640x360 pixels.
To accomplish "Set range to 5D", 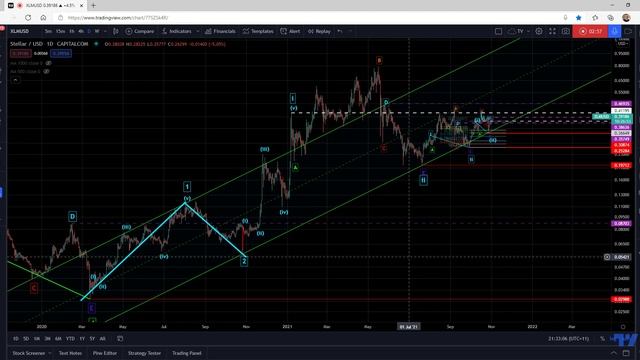I will click(26, 338).
